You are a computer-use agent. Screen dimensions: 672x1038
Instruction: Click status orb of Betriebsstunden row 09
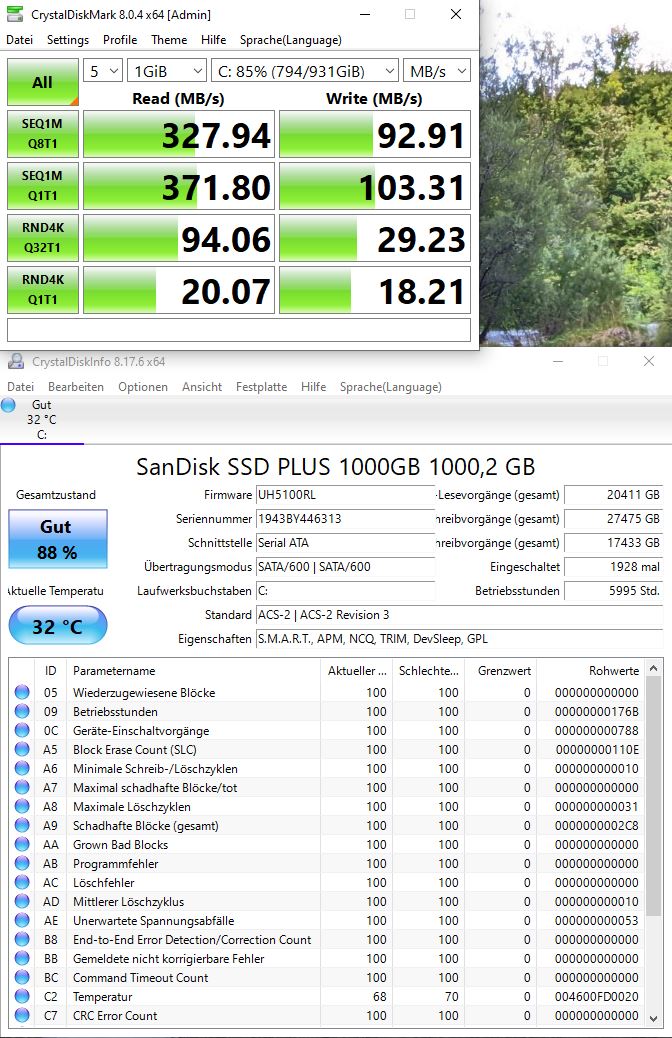pos(22,712)
